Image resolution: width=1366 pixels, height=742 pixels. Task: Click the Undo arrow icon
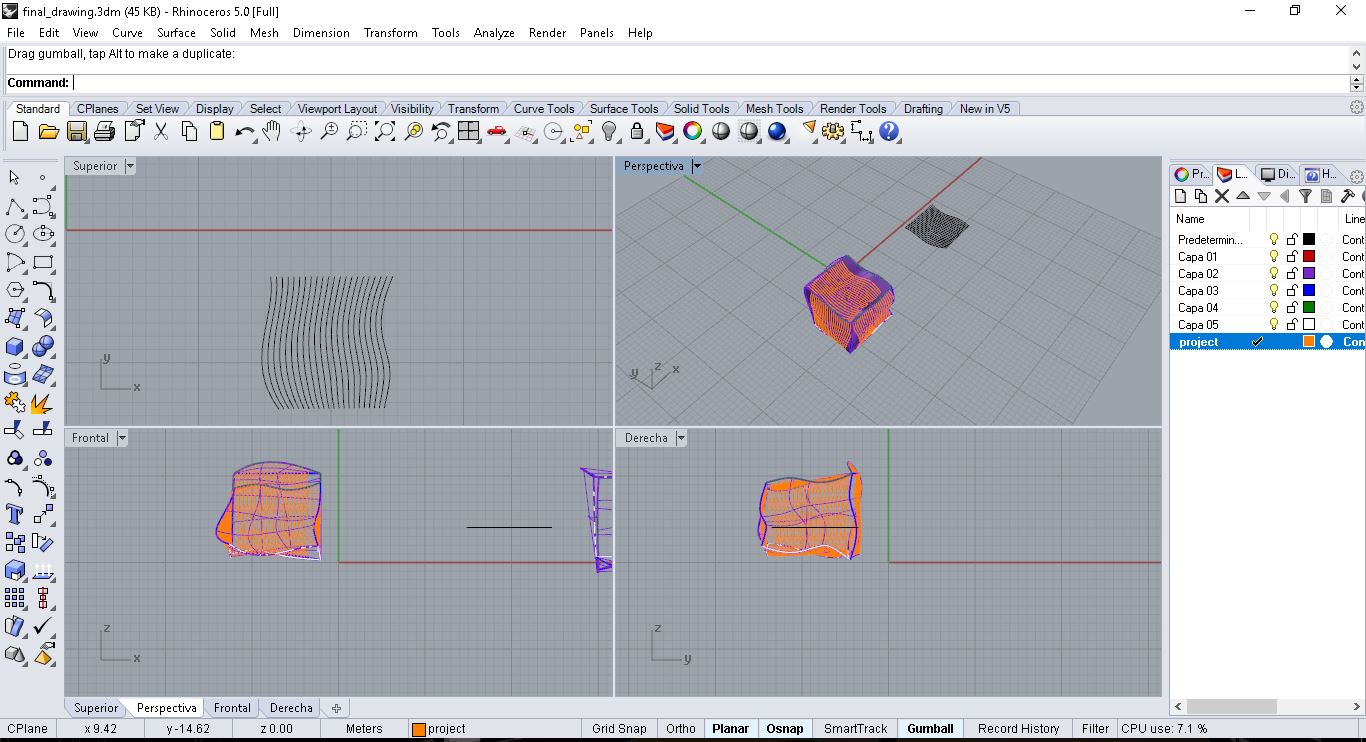click(x=245, y=131)
